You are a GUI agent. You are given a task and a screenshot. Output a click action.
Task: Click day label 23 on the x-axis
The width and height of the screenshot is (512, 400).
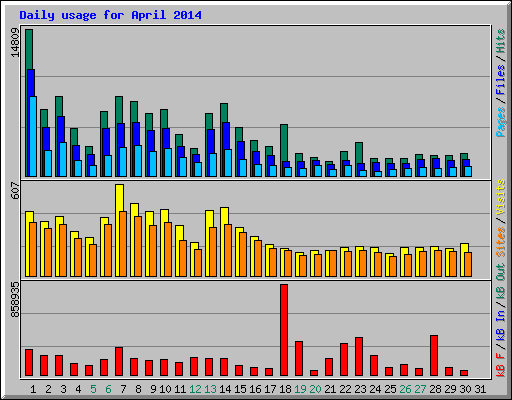click(360, 389)
